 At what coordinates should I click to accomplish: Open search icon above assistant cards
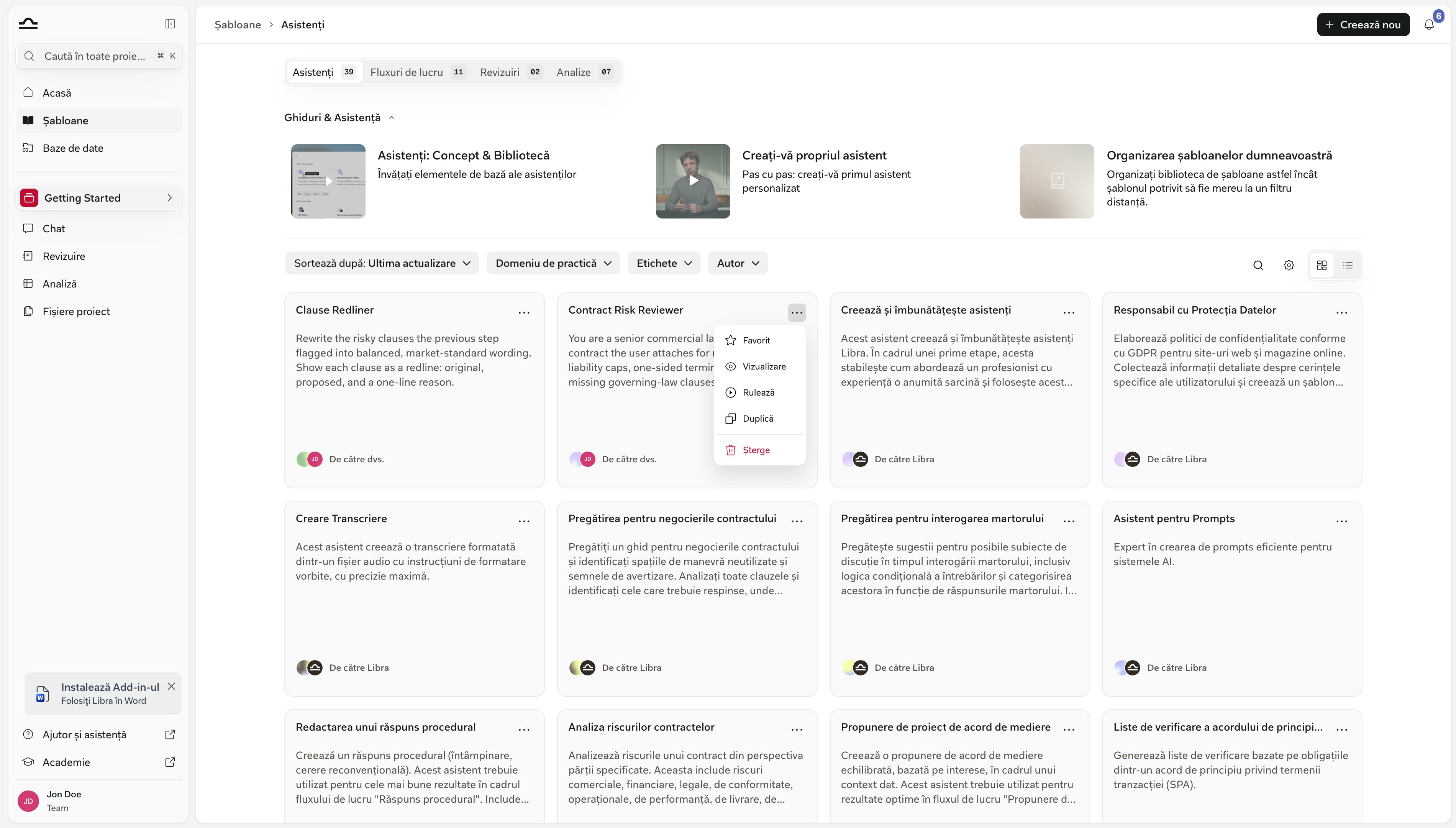pos(1258,265)
